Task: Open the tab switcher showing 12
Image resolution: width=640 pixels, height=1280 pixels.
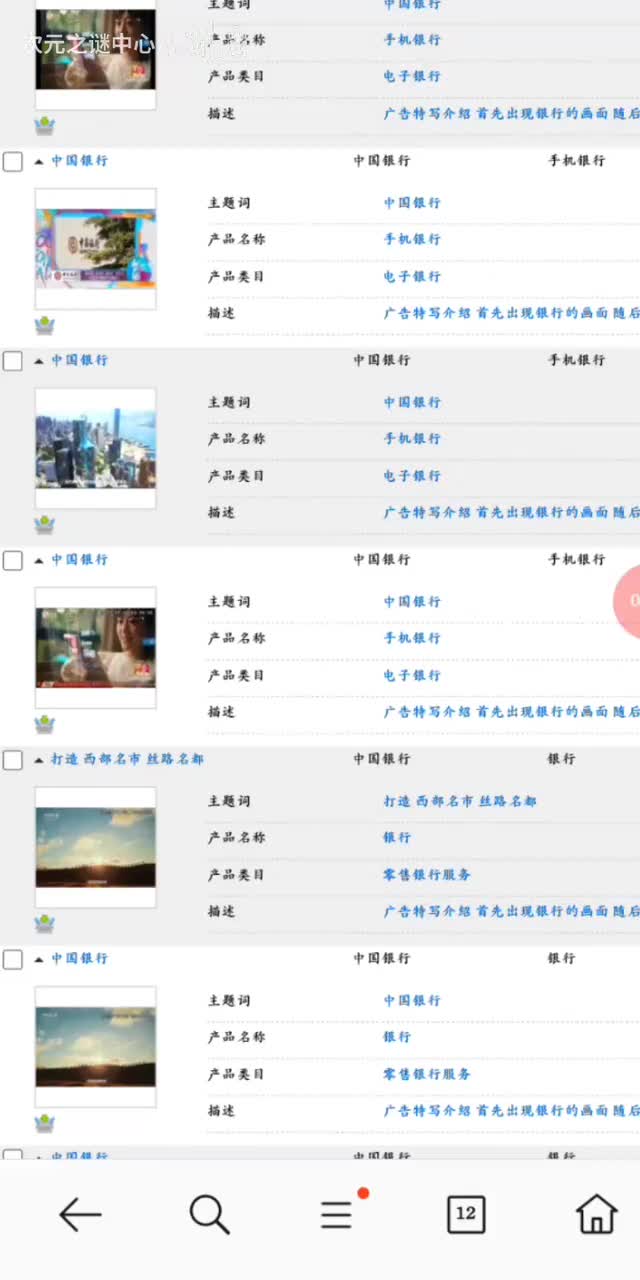Action: (465, 1214)
